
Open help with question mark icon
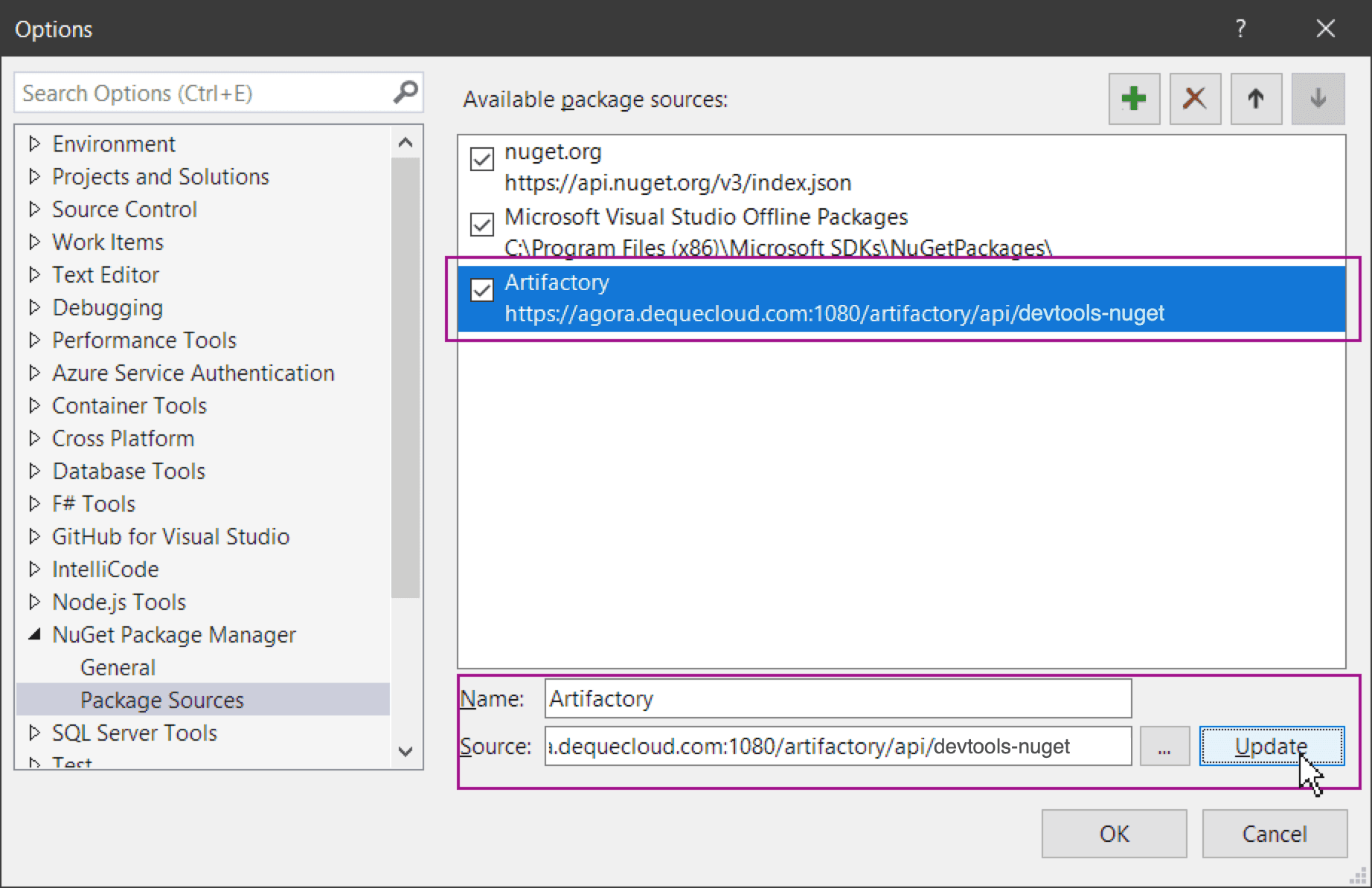(1240, 29)
